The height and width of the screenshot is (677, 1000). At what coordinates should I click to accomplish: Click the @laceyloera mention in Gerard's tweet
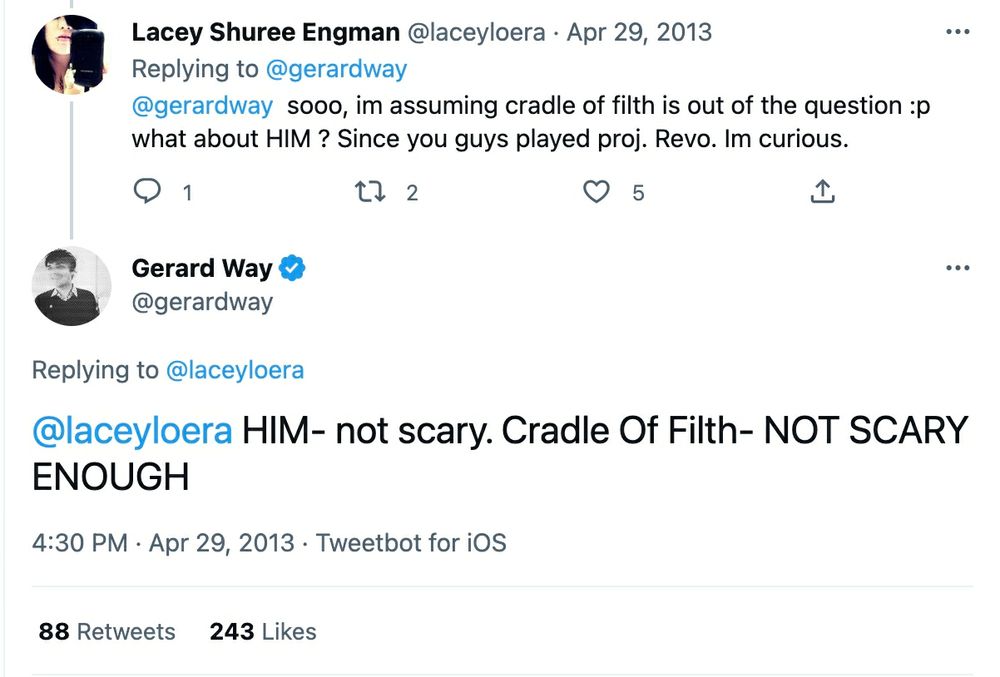point(132,430)
